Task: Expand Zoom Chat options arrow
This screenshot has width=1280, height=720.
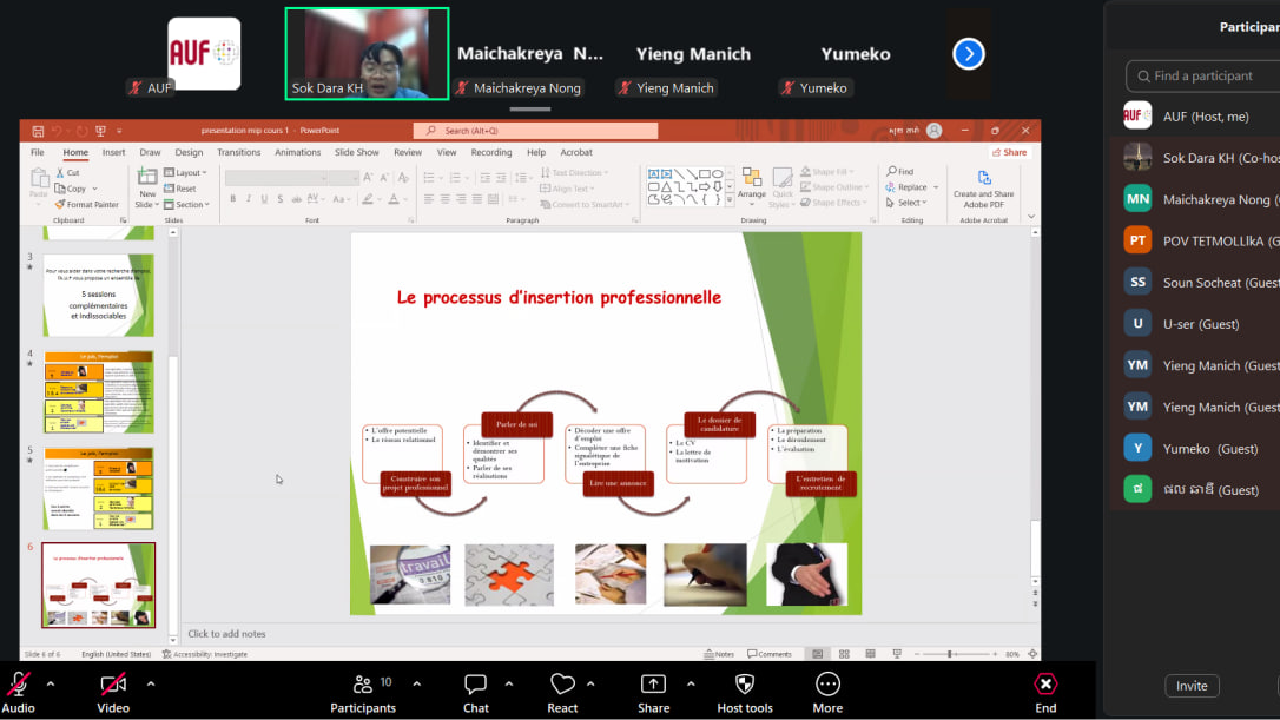Action: click(x=509, y=685)
